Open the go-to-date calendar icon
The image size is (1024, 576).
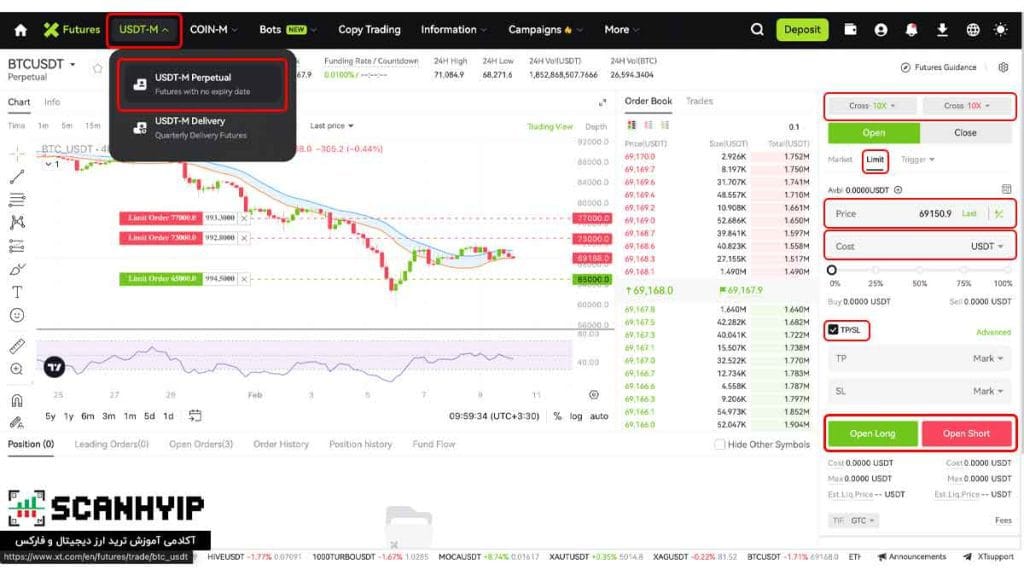(195, 415)
